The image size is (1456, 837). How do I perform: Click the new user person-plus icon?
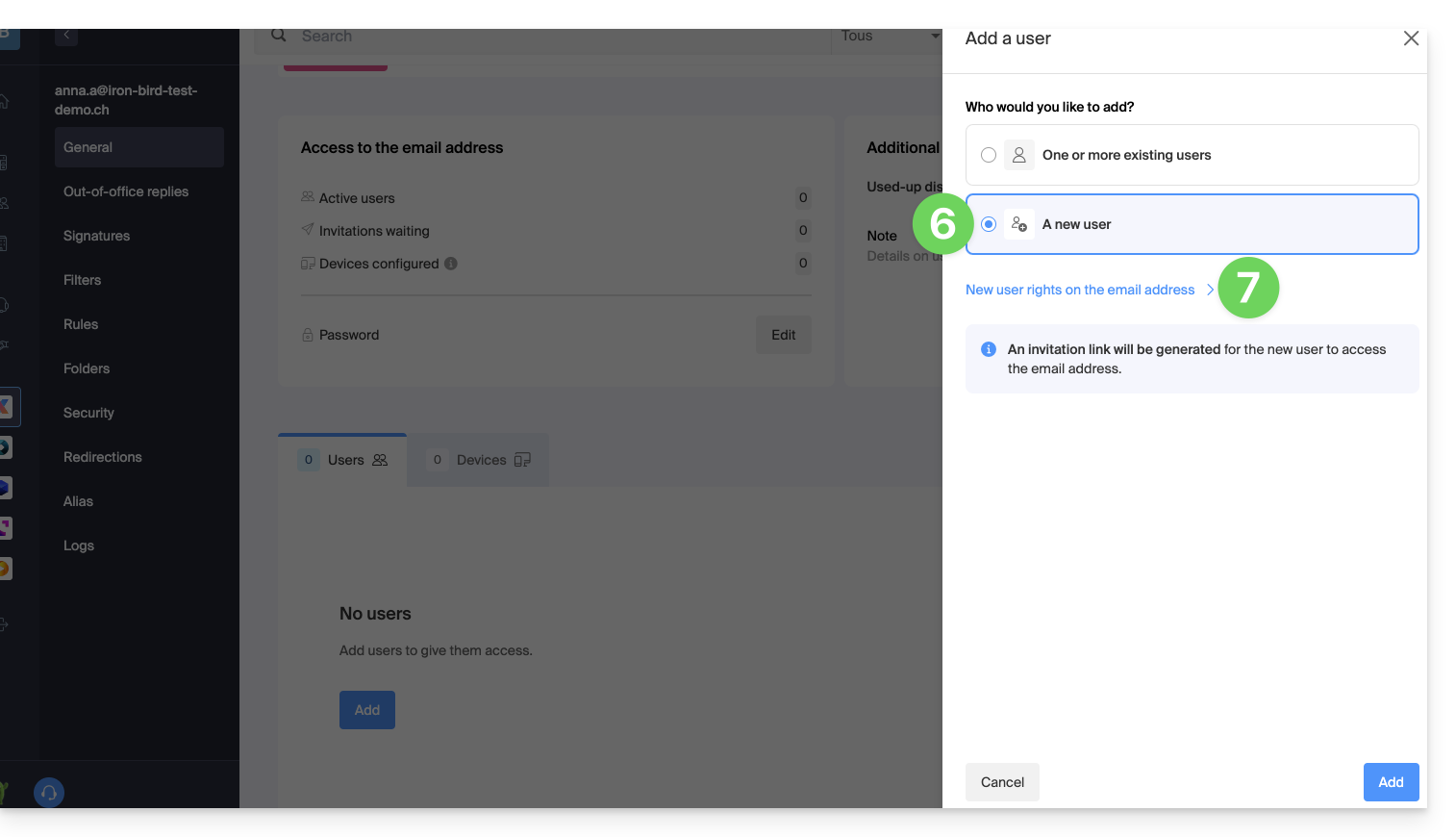click(x=1019, y=224)
